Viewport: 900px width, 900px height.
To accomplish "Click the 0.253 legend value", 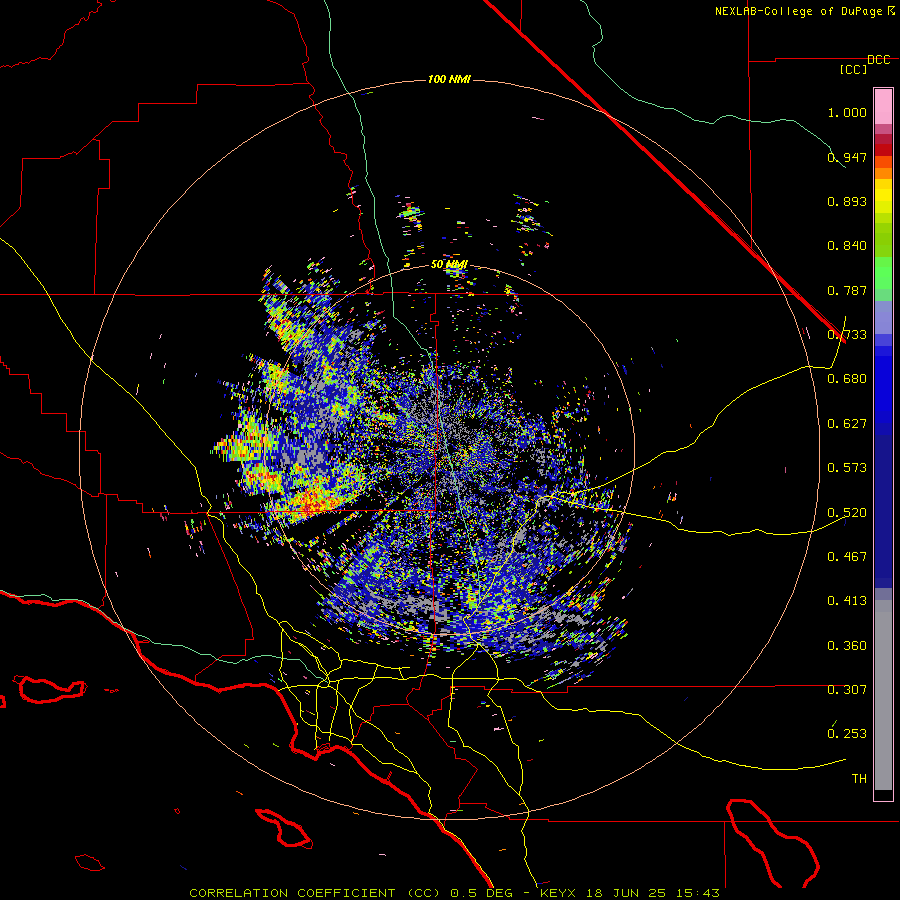I will pyautogui.click(x=847, y=734).
